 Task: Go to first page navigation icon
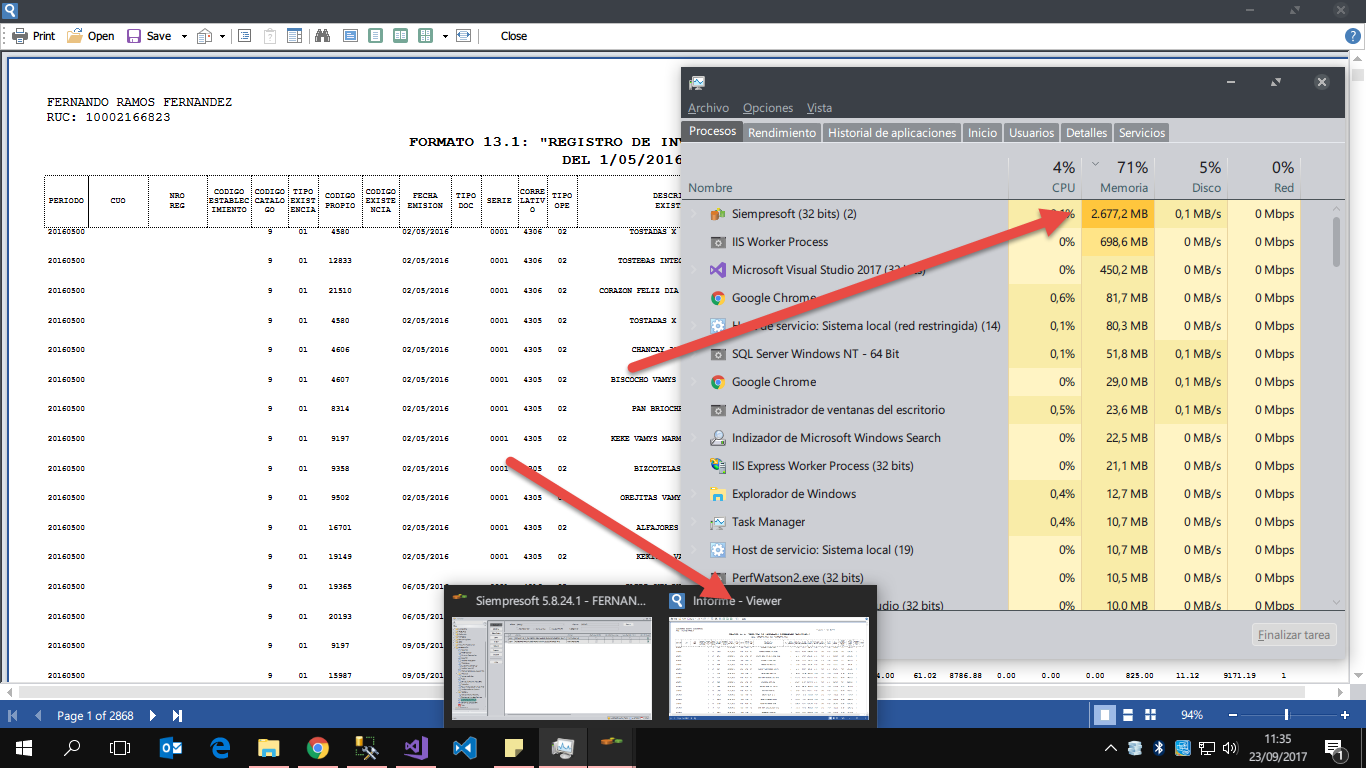(x=14, y=715)
